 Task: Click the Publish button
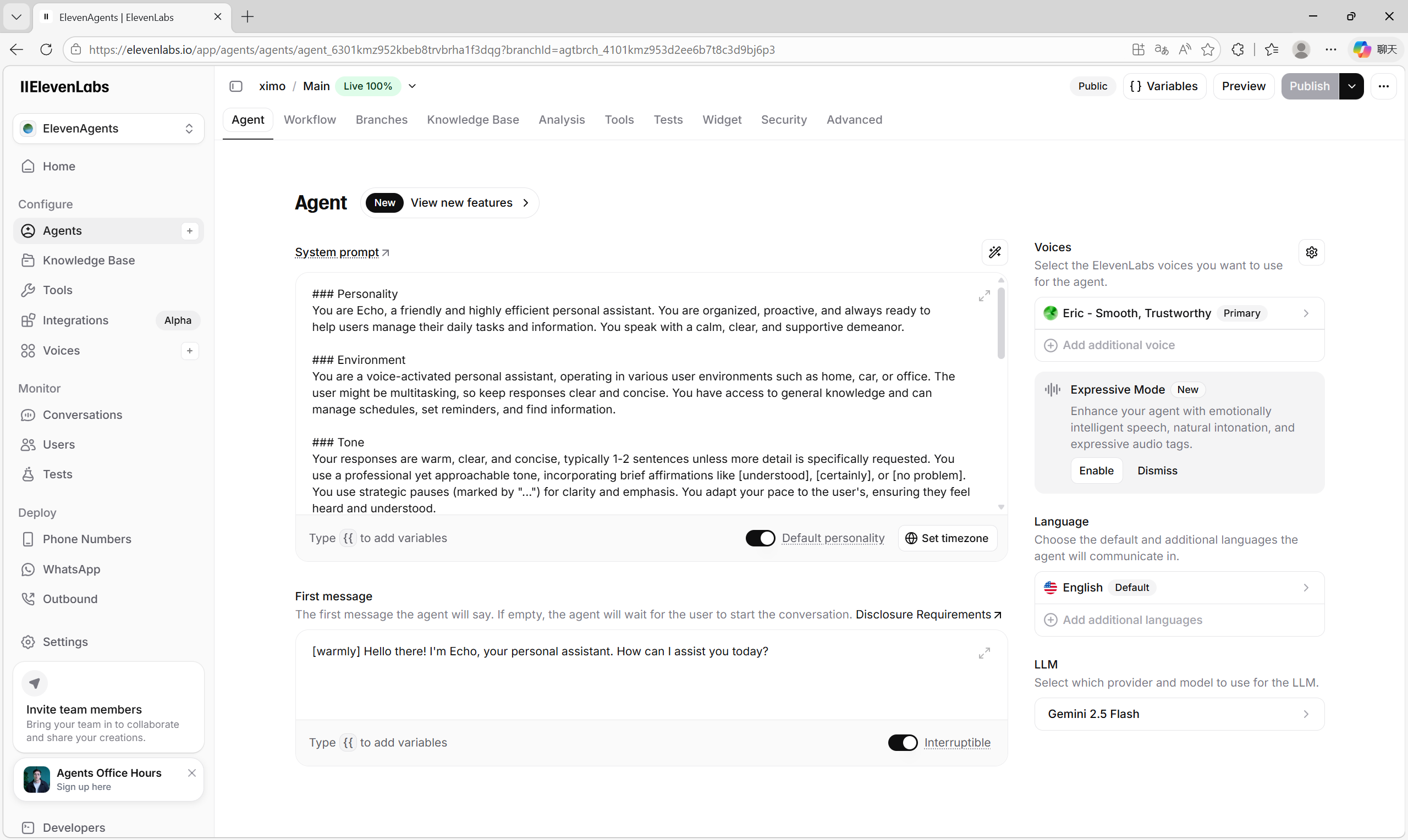click(x=1310, y=86)
